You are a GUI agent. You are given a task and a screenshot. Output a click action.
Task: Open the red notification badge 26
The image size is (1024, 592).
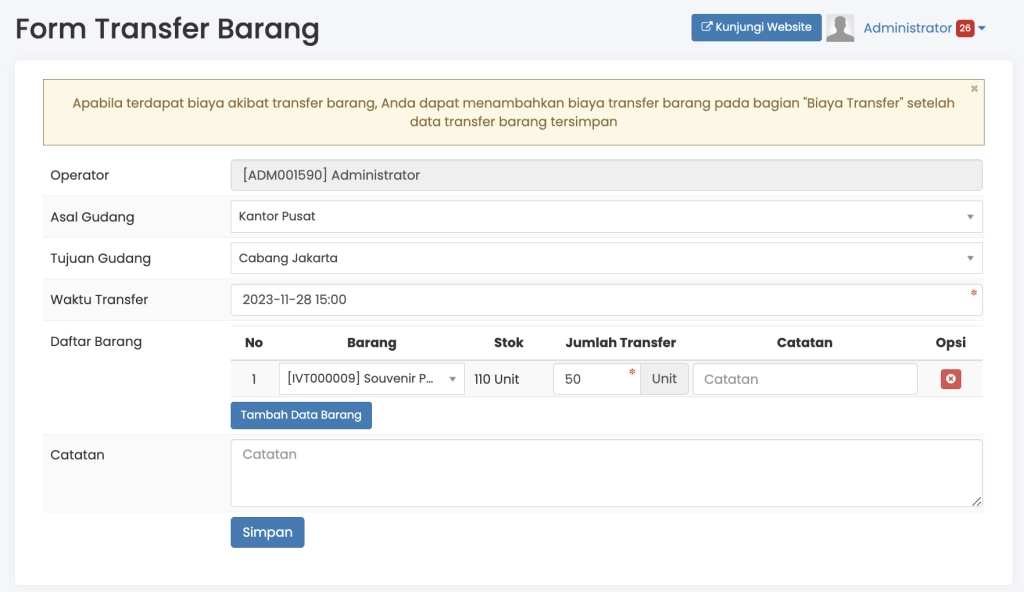(x=964, y=28)
